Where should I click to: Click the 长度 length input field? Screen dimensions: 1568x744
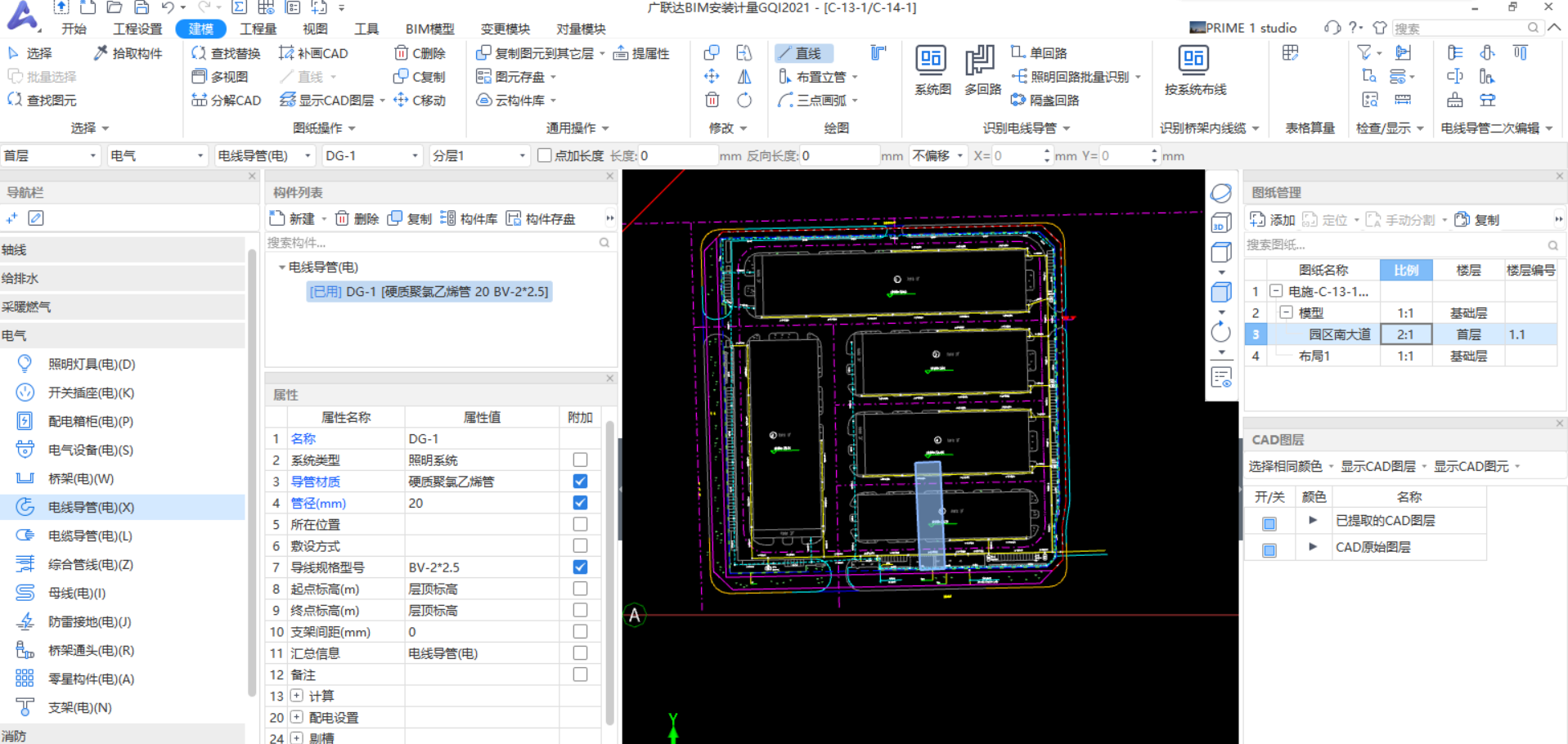(678, 155)
